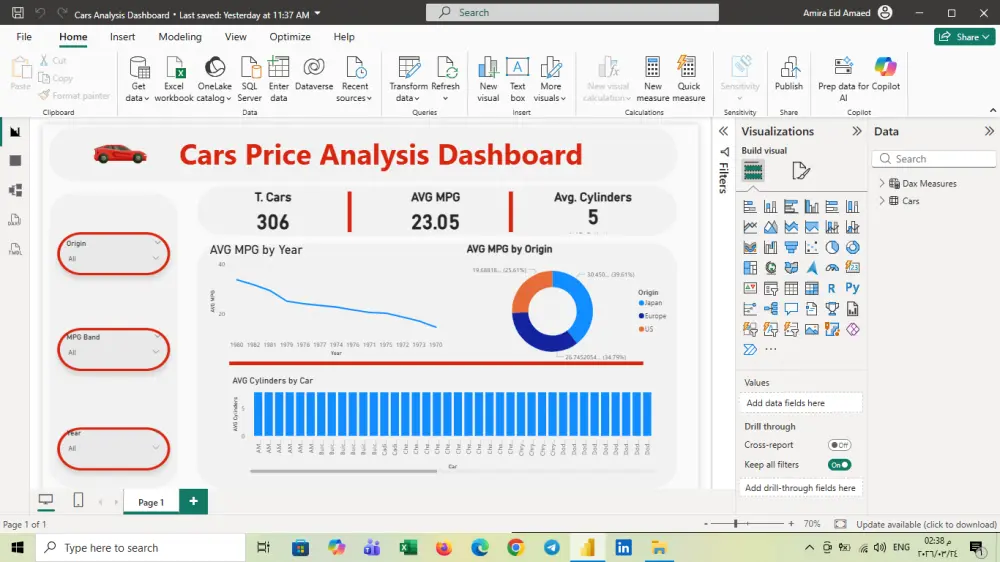Turn off Keep all filters toggle
The height and width of the screenshot is (562, 1000).
coord(839,465)
